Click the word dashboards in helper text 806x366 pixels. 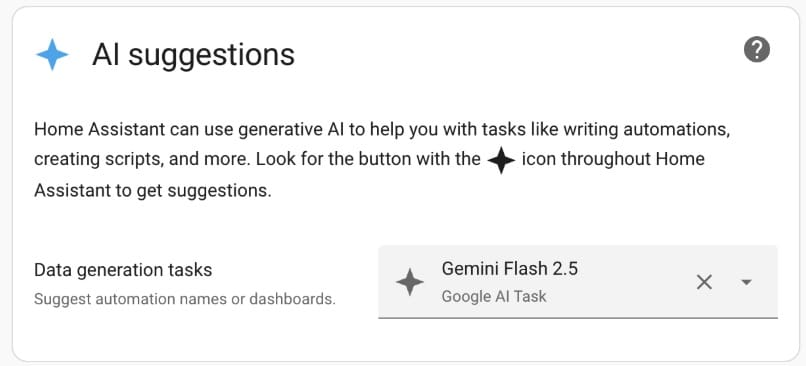tap(292, 299)
